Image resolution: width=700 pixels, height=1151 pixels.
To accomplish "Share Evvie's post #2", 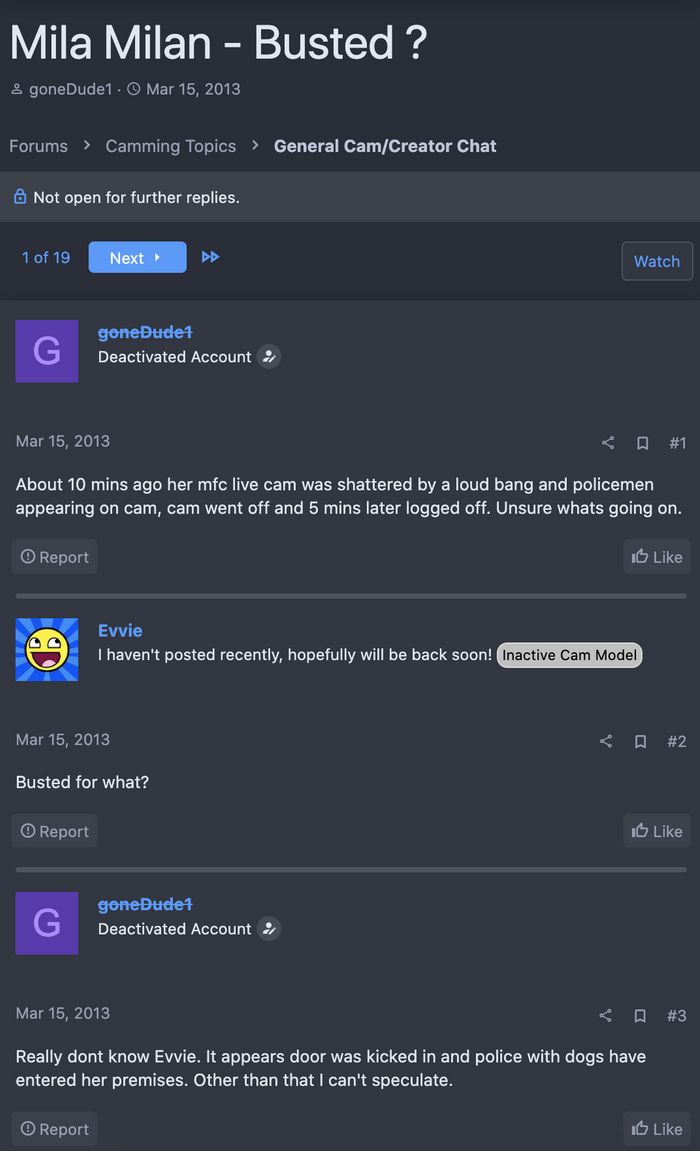I will (x=605, y=741).
